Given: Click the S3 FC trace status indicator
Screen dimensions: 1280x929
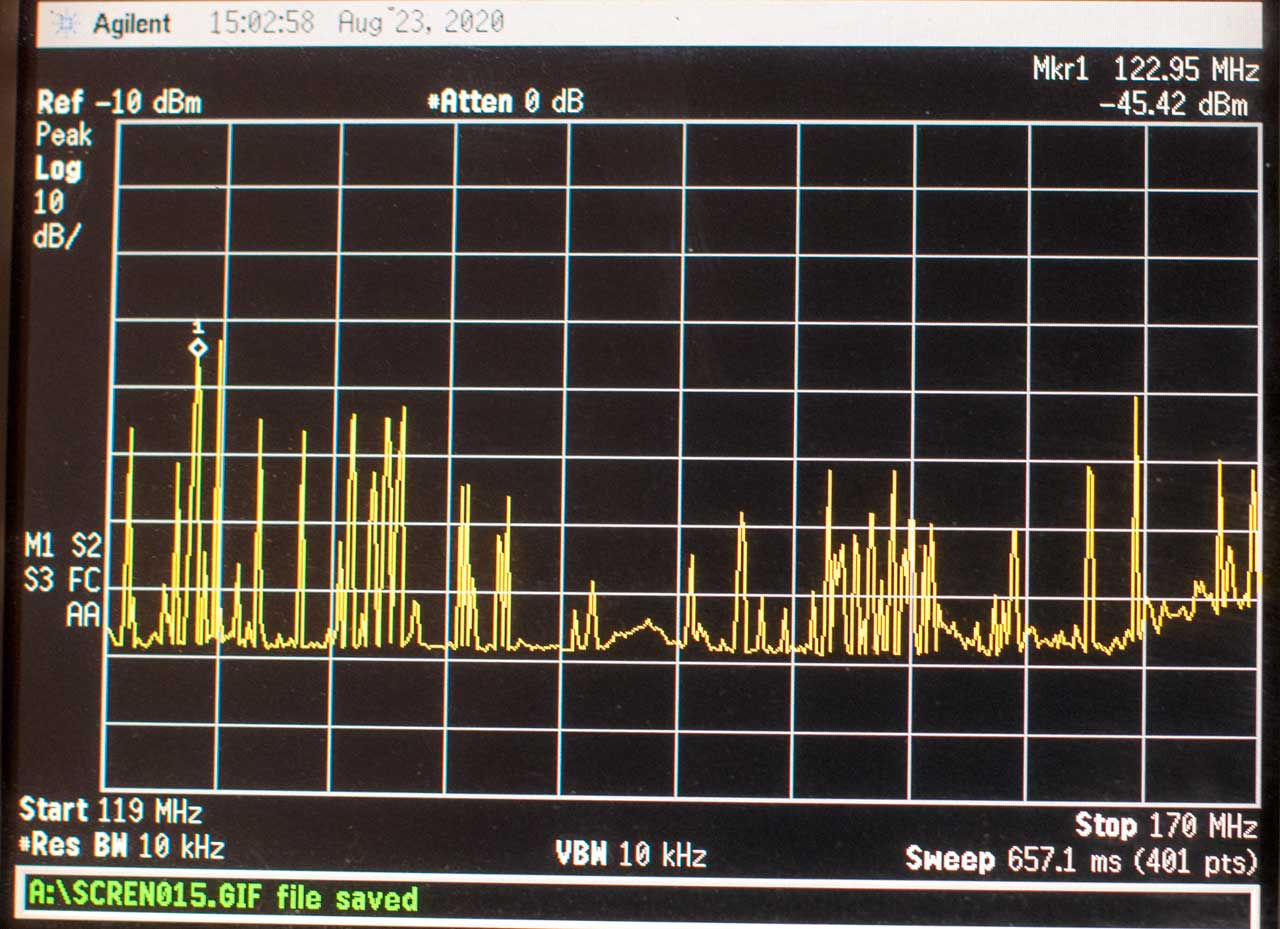Looking at the screenshot, I should (x=64, y=580).
